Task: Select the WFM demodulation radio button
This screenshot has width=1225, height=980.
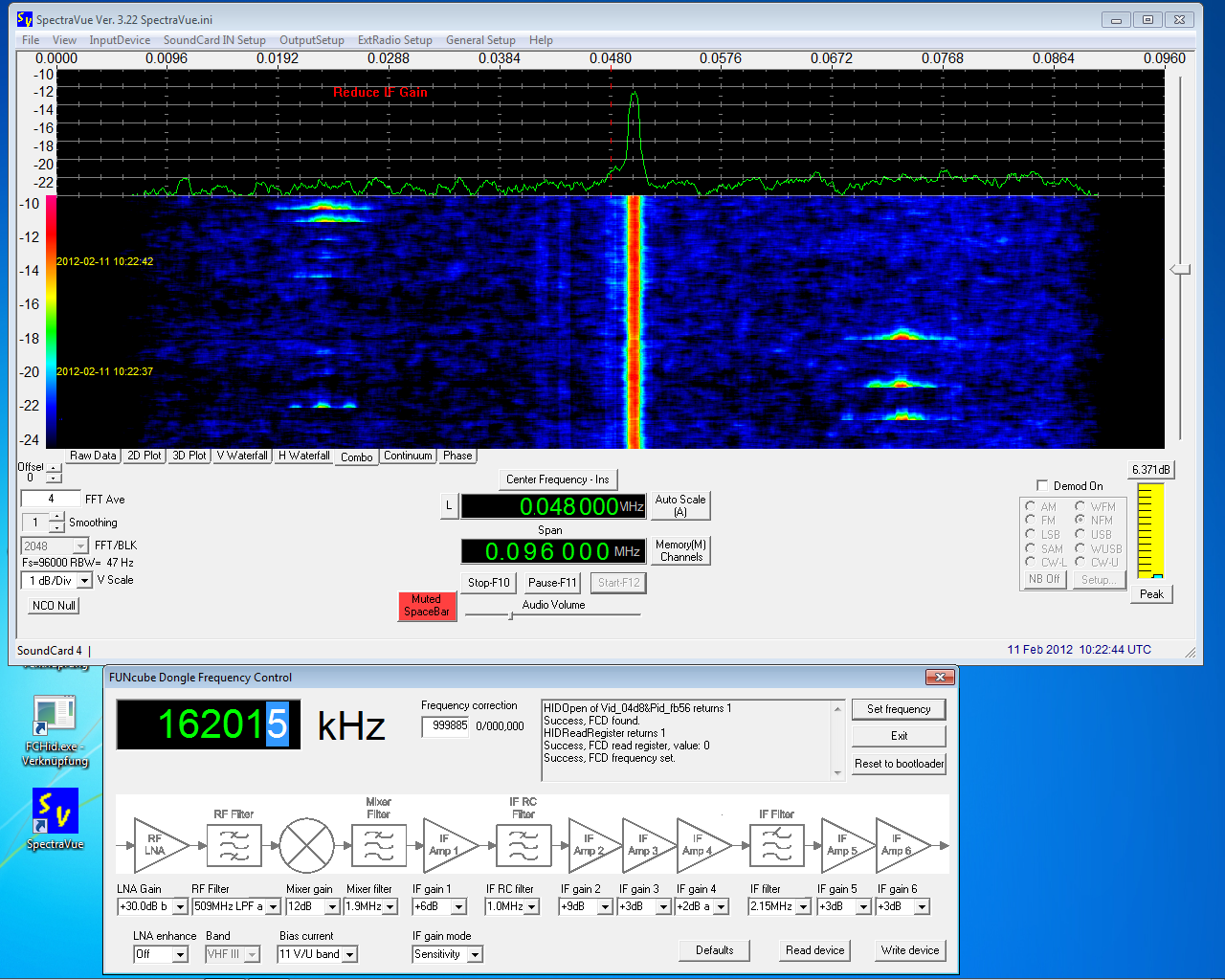Action: pos(1080,506)
